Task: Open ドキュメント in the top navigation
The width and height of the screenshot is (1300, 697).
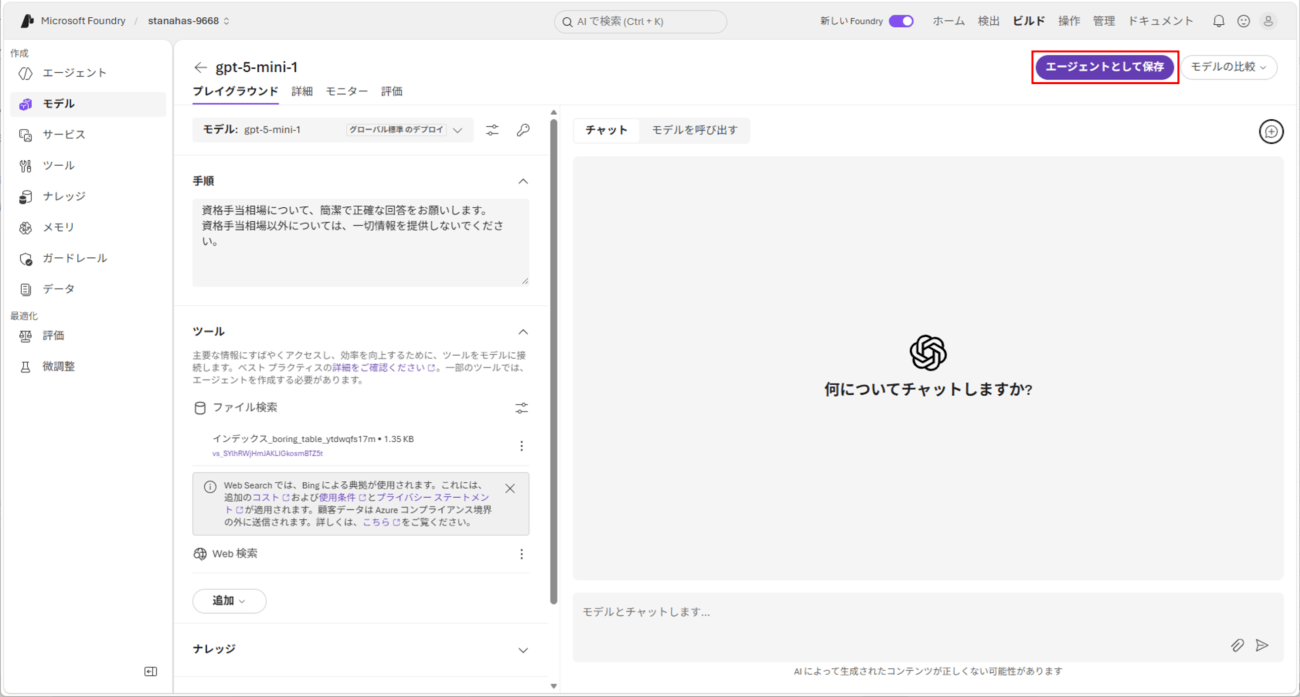Action: click(1161, 21)
